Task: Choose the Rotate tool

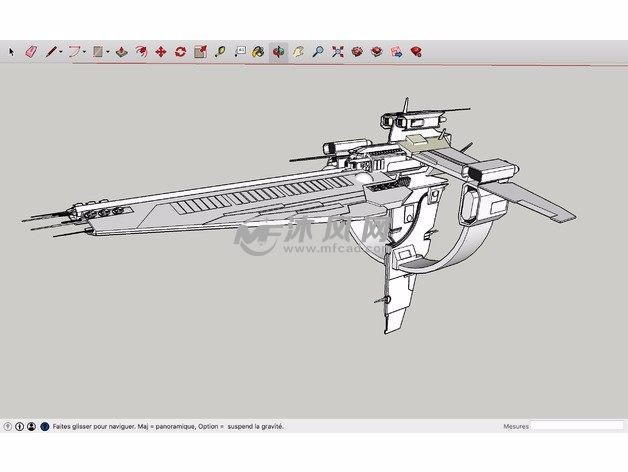Action: 180,51
